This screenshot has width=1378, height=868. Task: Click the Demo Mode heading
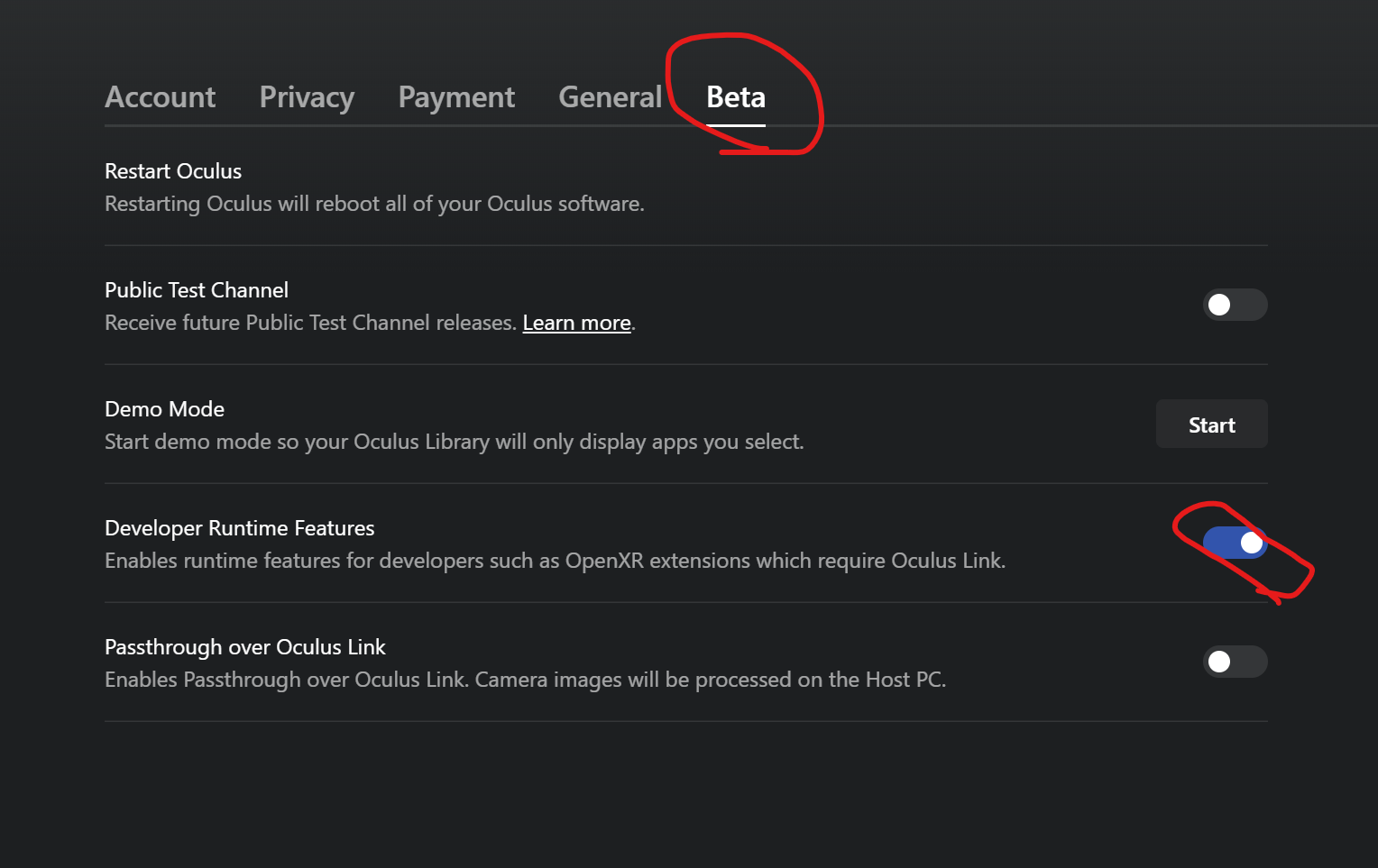(x=164, y=409)
